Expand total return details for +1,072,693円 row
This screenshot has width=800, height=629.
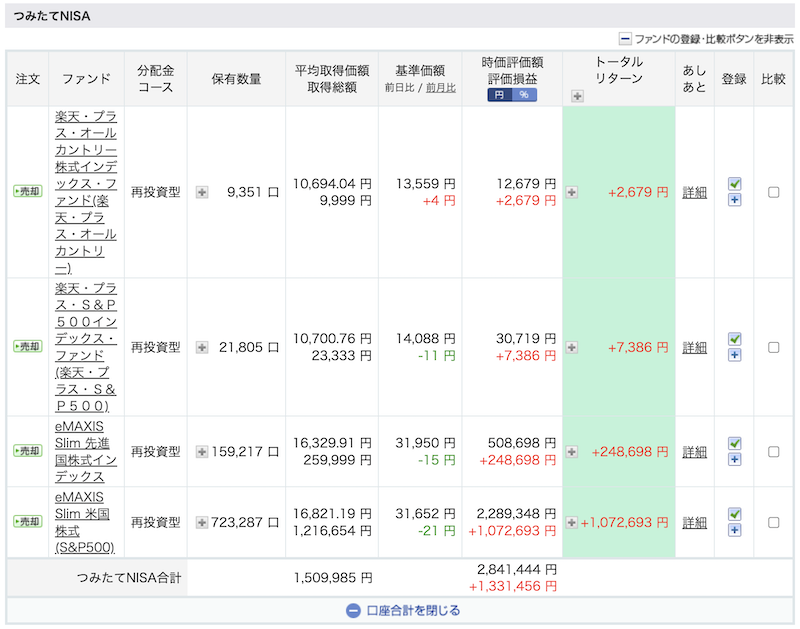(x=572, y=522)
